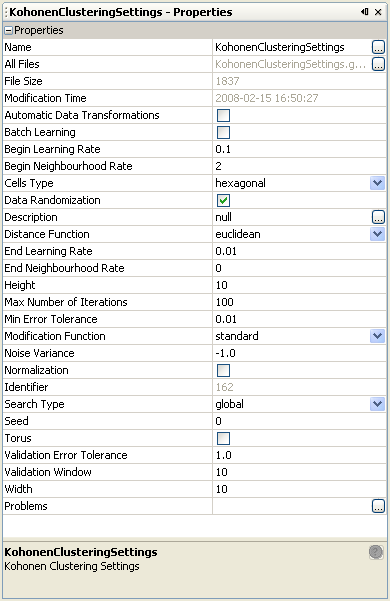Open the Problems property ellipsis button
Viewport: 390px width, 601px height.
pyautogui.click(x=378, y=506)
